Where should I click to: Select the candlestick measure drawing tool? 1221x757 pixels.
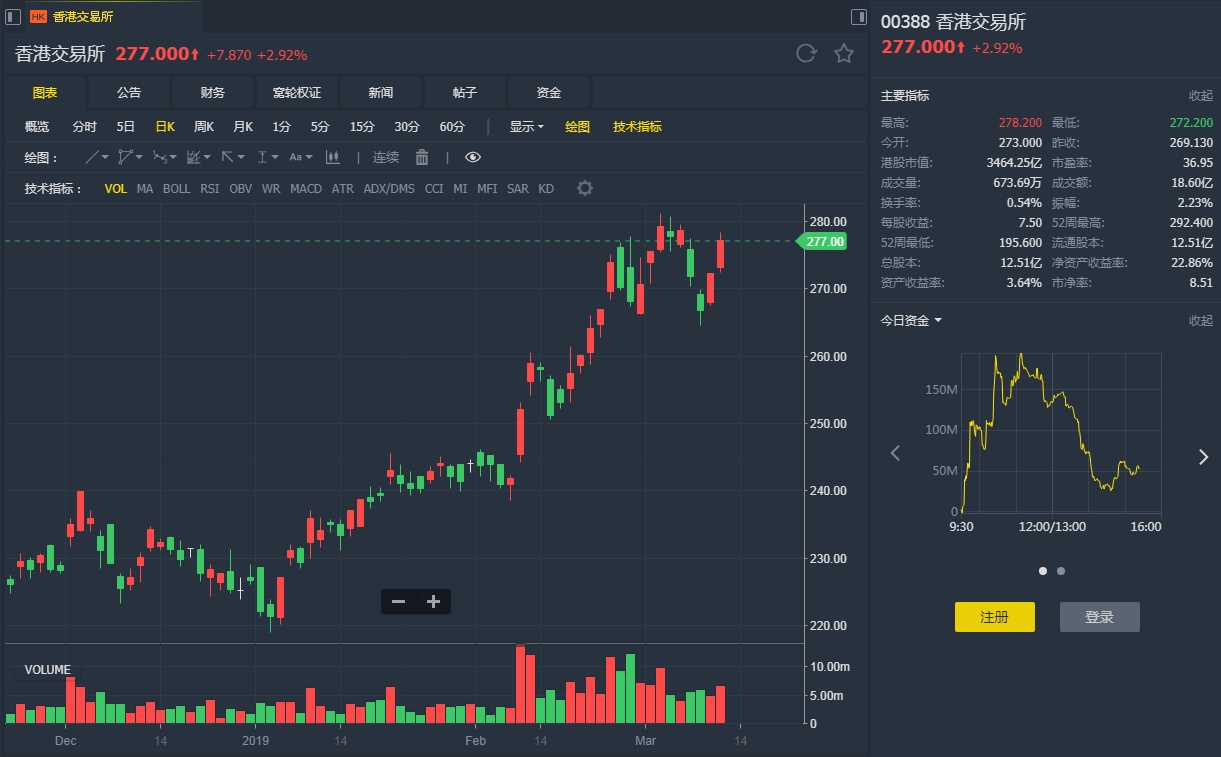click(x=333, y=157)
